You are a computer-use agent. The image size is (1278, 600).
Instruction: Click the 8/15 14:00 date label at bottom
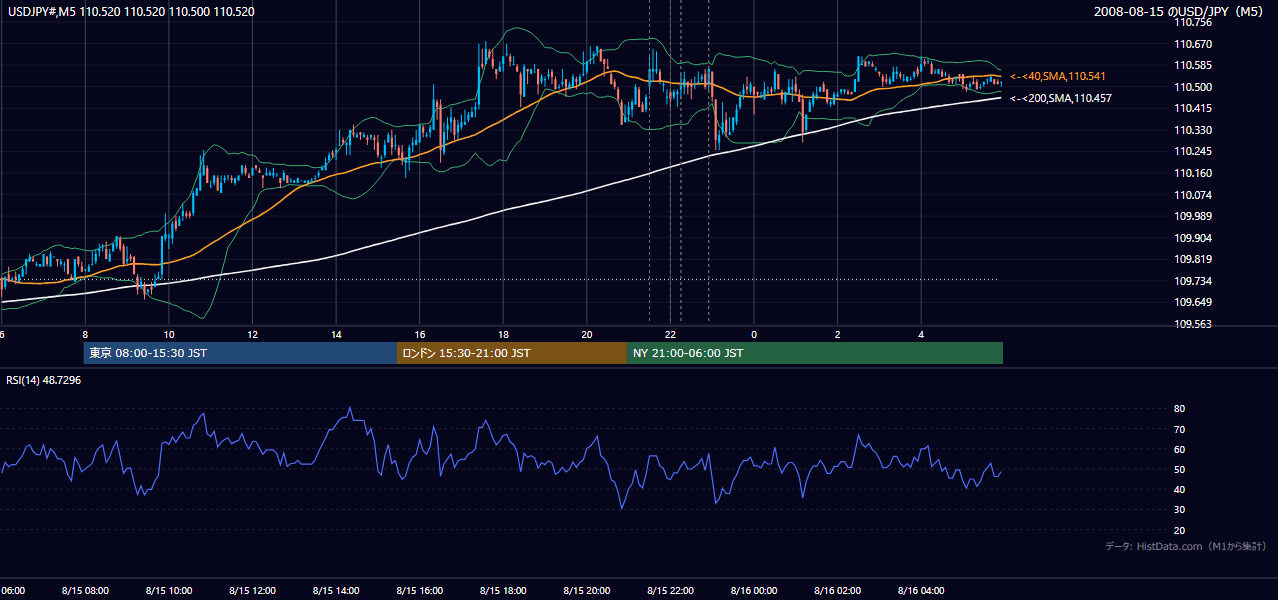click(336, 590)
